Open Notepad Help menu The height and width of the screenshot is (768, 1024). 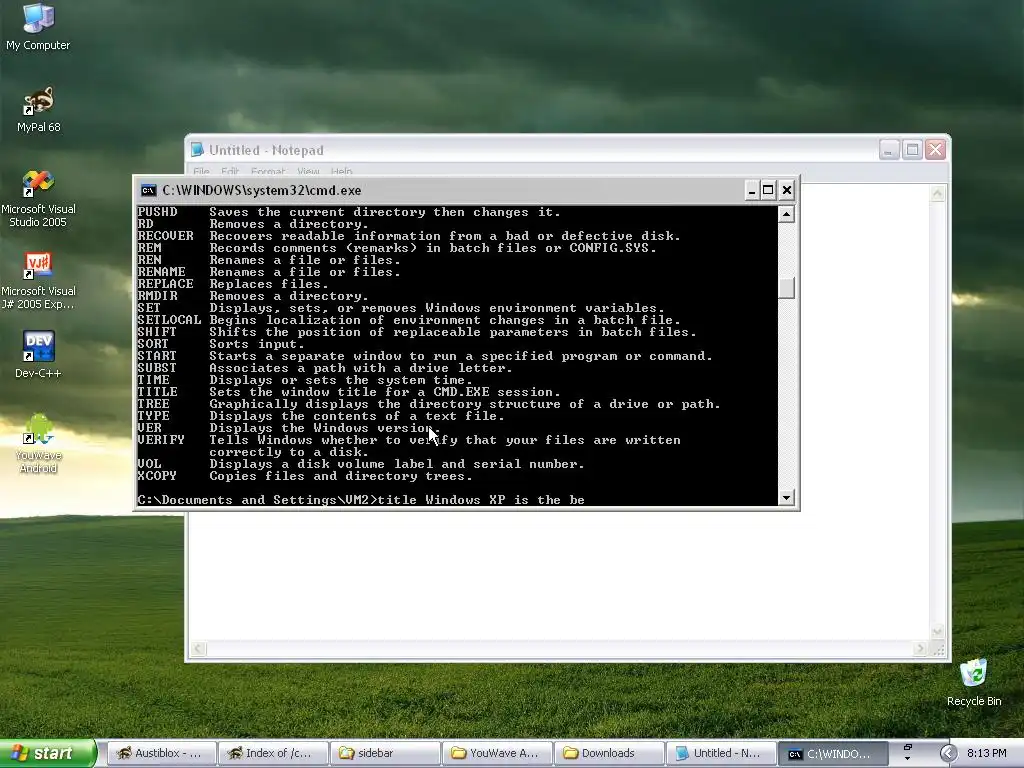pos(342,171)
